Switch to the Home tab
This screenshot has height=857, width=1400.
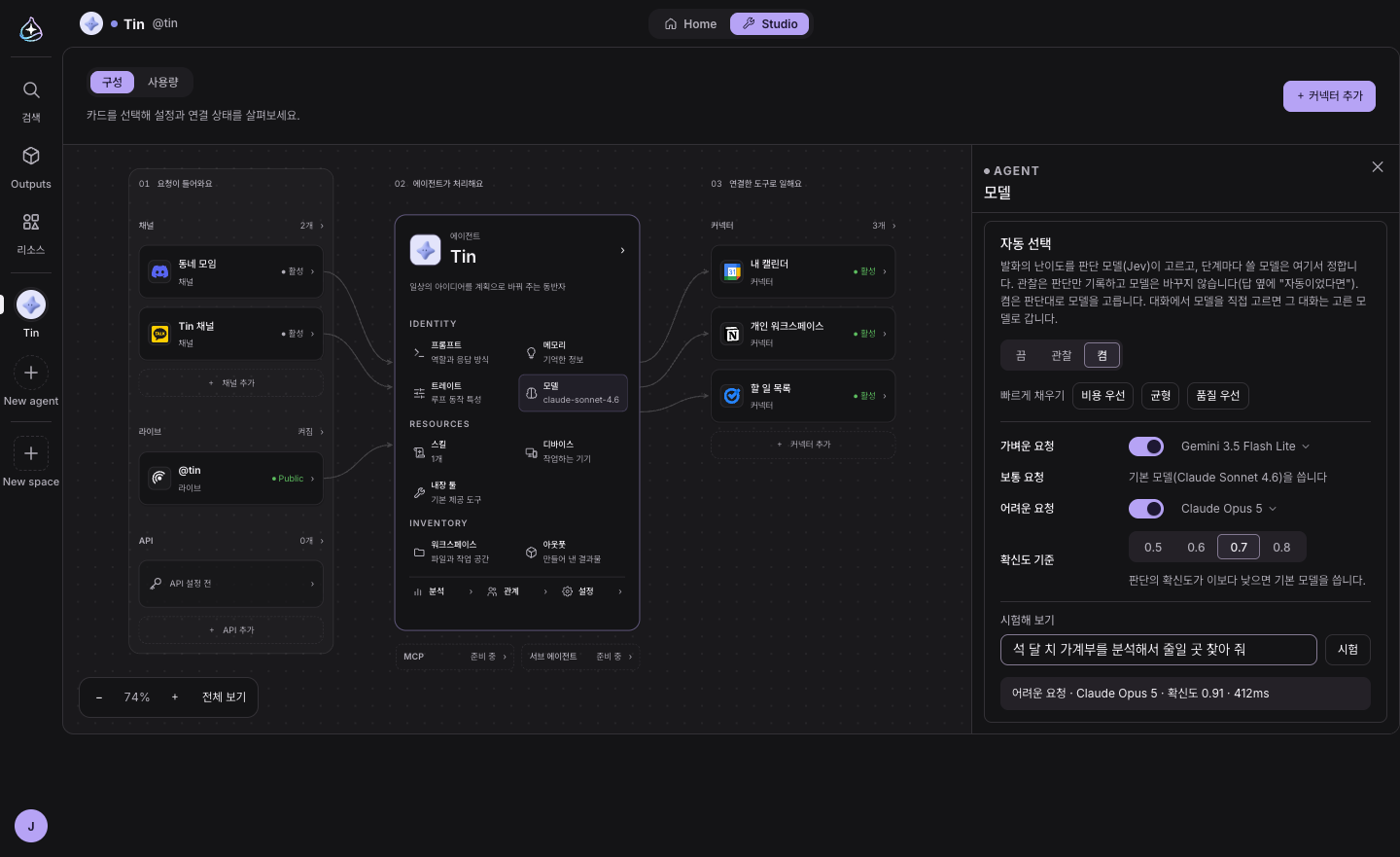click(x=690, y=24)
